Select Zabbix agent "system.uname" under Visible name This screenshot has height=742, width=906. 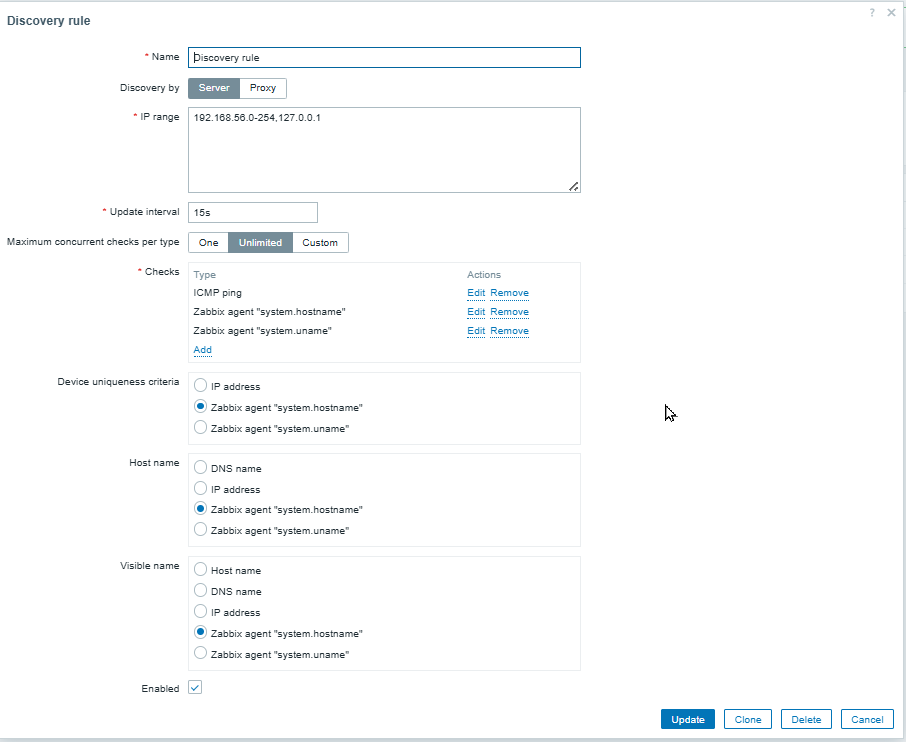click(x=201, y=654)
